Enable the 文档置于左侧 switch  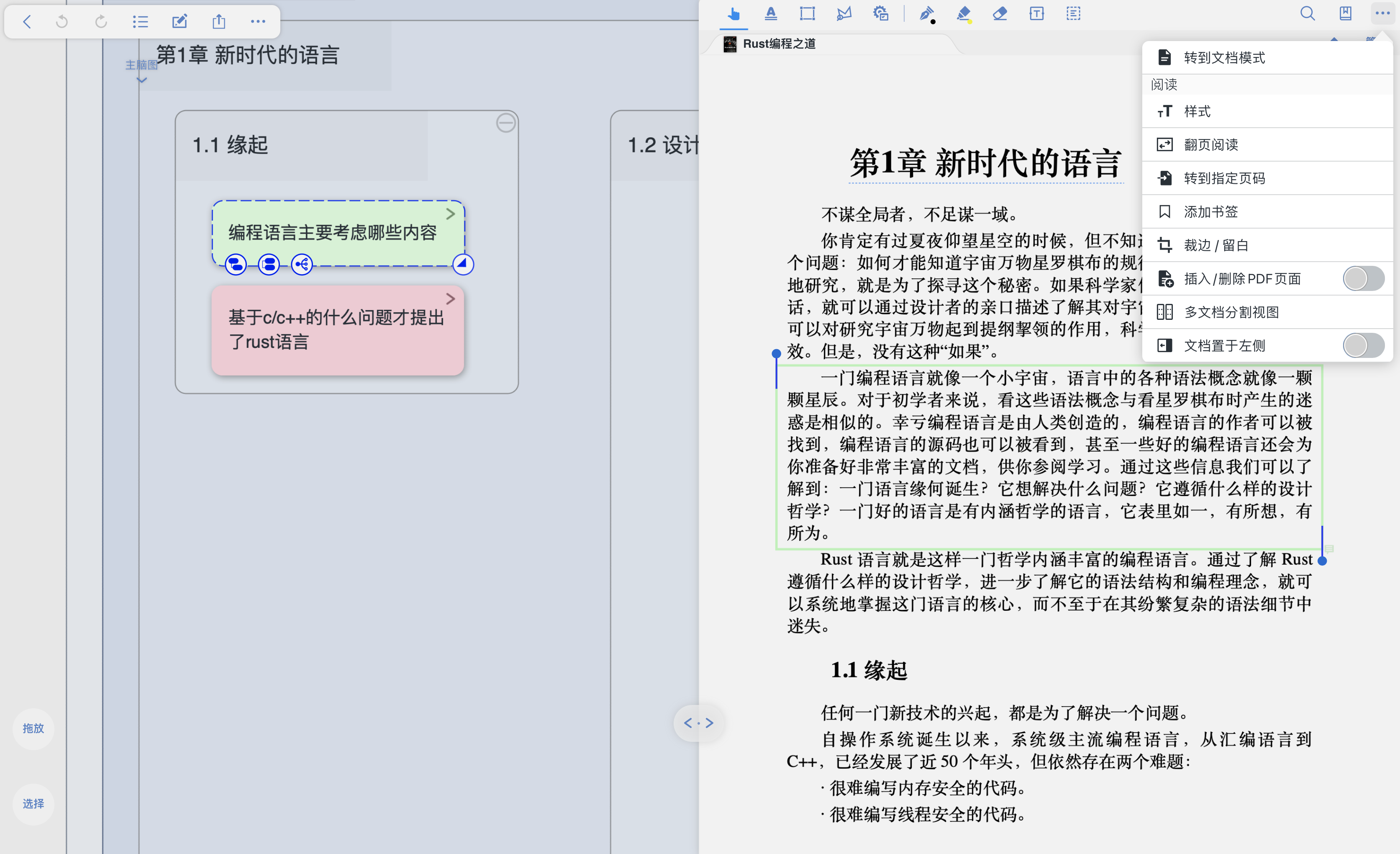pyautogui.click(x=1363, y=345)
